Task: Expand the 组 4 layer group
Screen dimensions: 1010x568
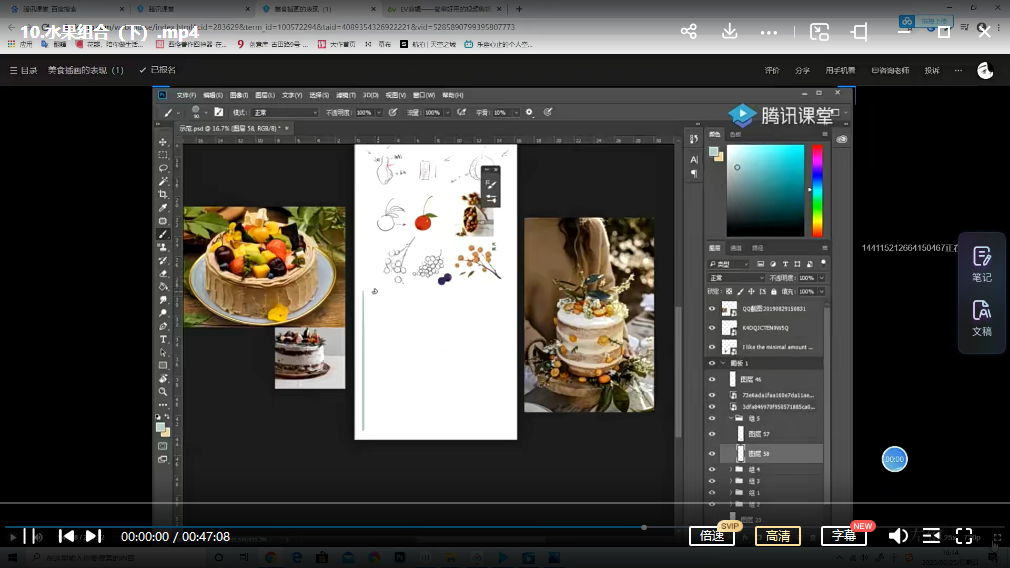Action: [731, 469]
